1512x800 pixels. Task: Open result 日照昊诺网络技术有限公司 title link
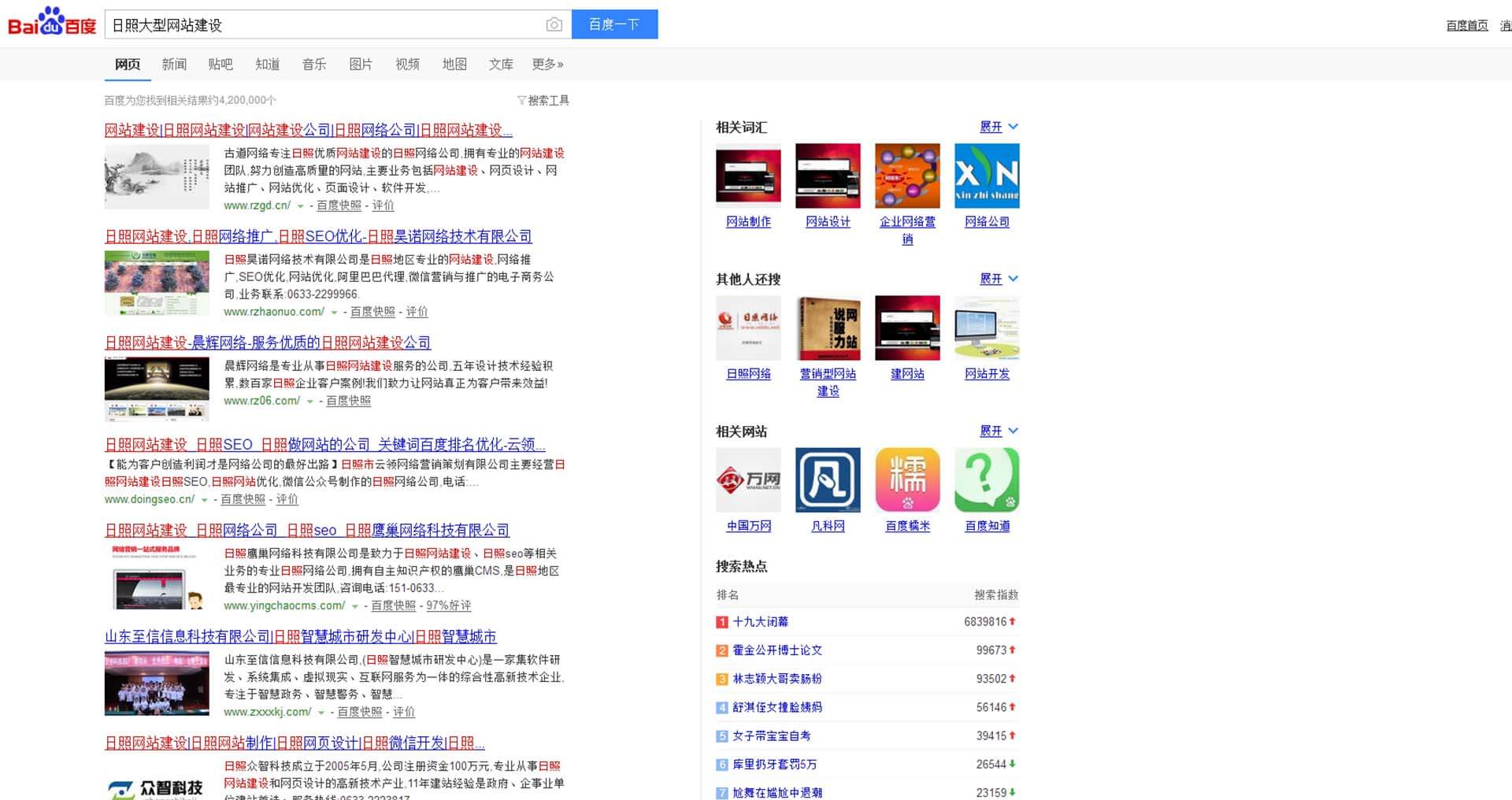pyautogui.click(x=318, y=236)
